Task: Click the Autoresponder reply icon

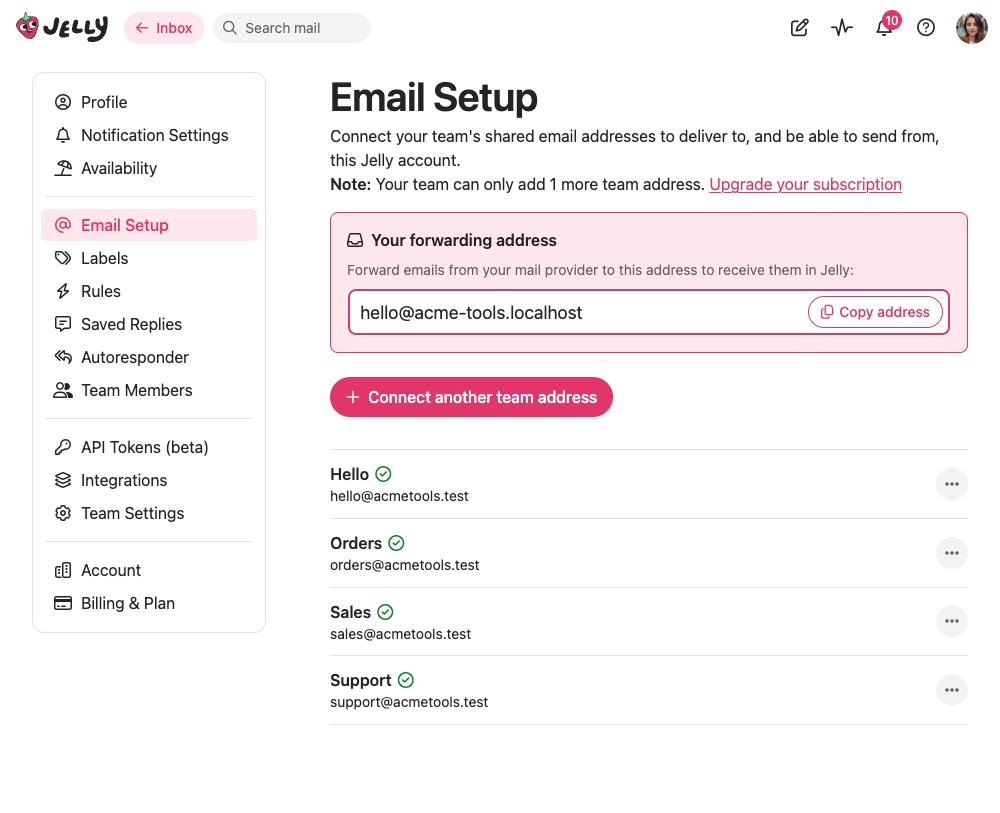Action: click(63, 357)
